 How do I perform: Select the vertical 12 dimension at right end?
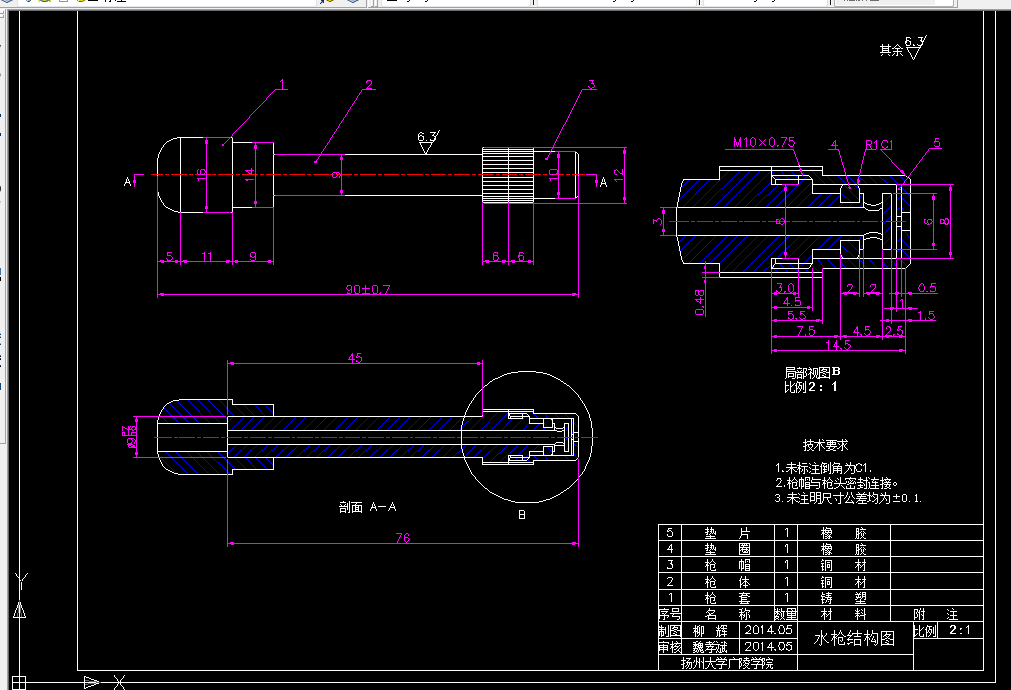[618, 175]
